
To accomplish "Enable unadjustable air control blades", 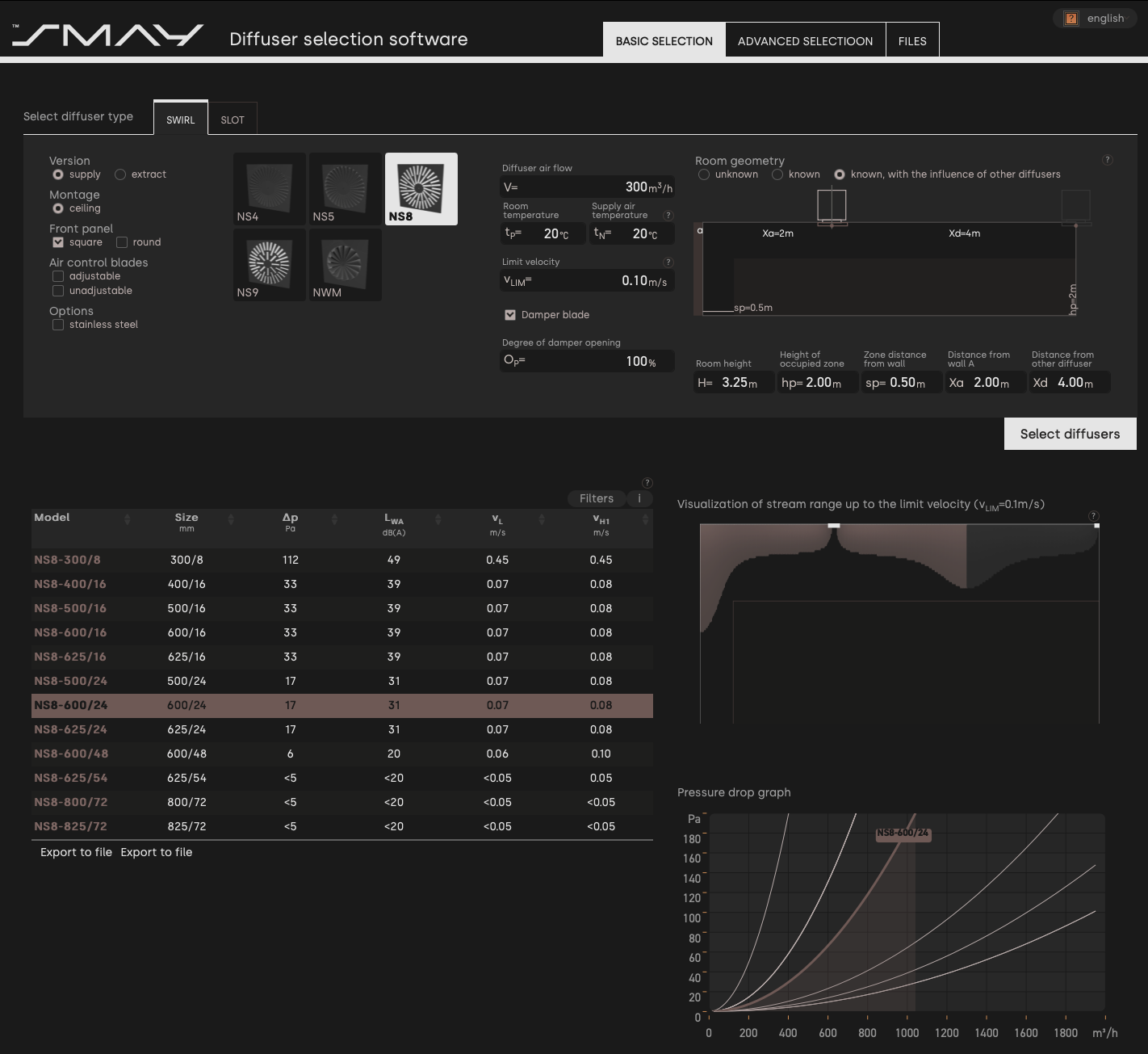I will click(x=58, y=291).
